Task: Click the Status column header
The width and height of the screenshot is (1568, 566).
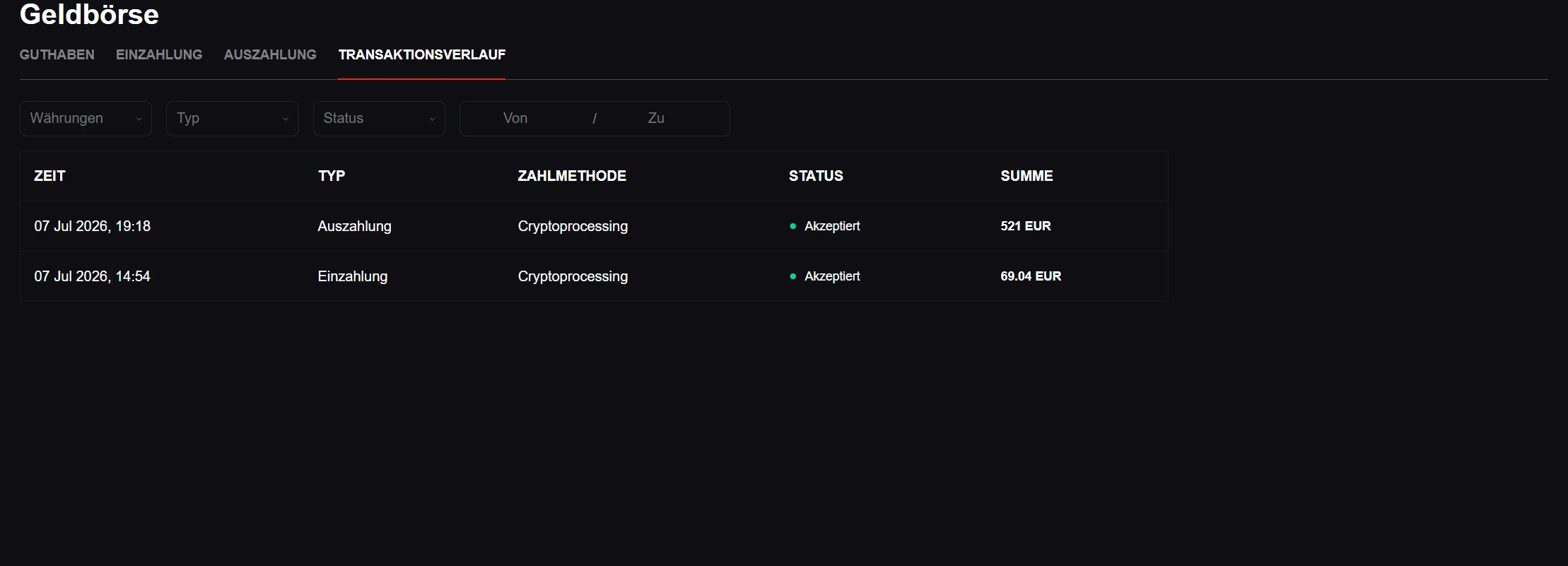Action: [x=816, y=176]
